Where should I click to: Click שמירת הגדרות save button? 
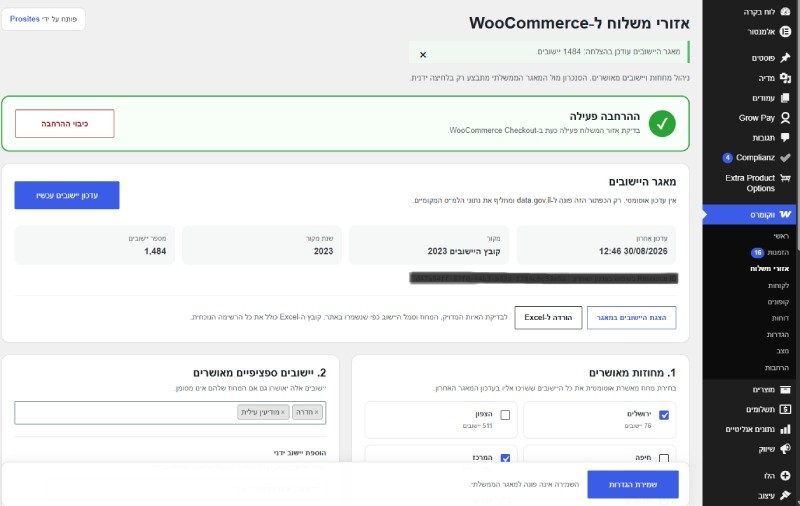pos(633,485)
